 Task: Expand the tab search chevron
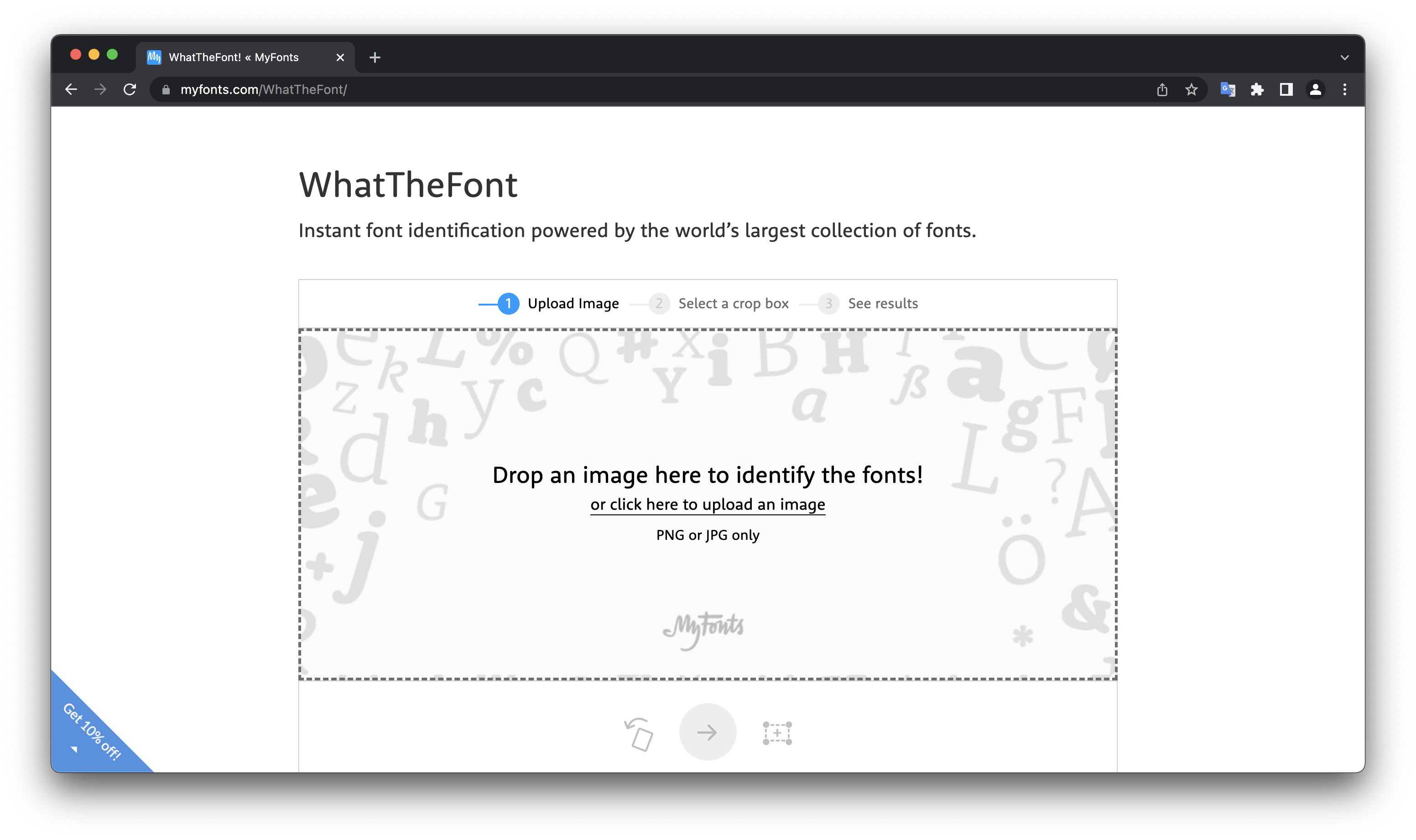1344,58
